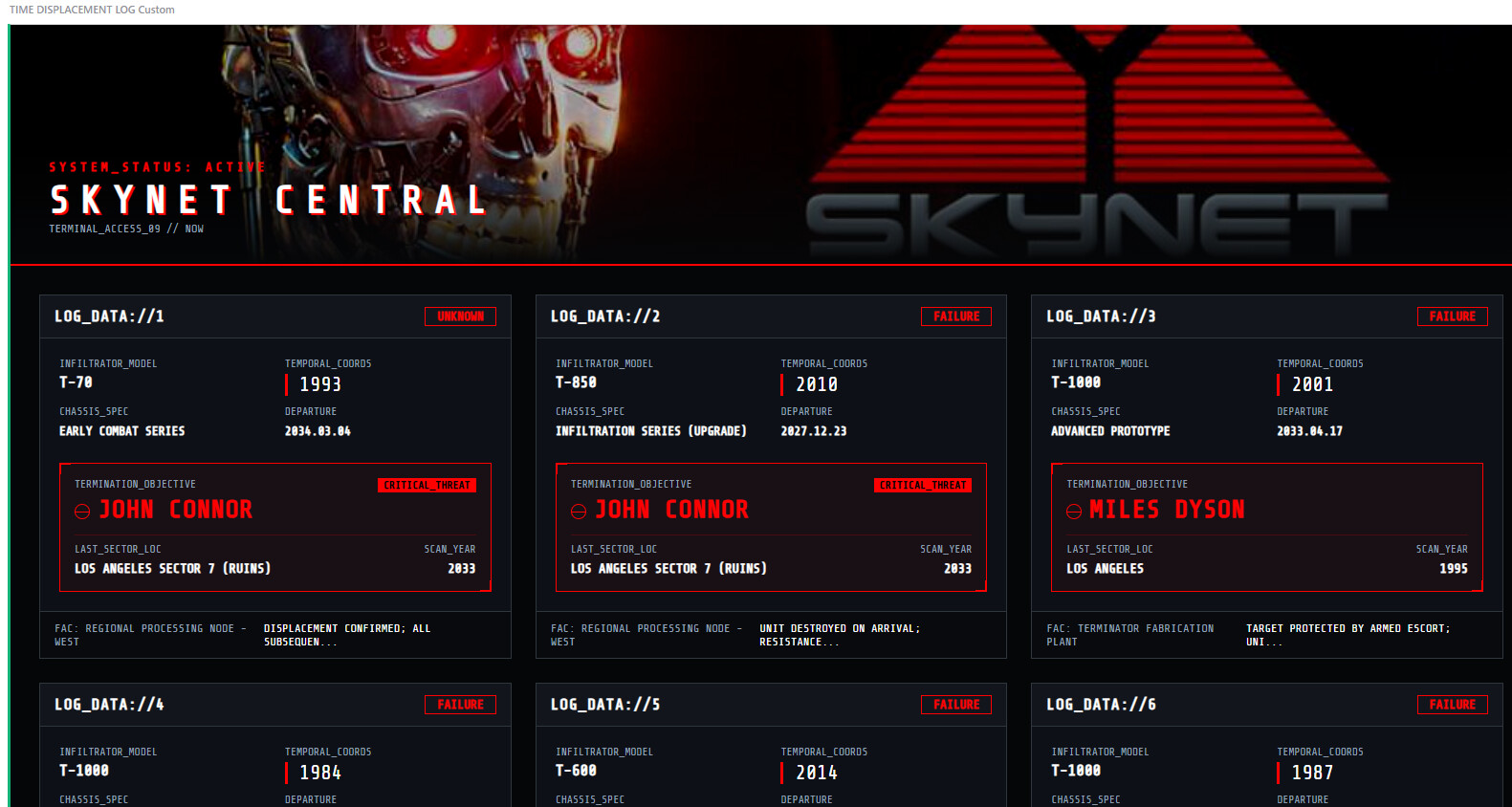Open the LOG_DATA://3 card header
This screenshot has height=807, width=1512.
point(1267,316)
